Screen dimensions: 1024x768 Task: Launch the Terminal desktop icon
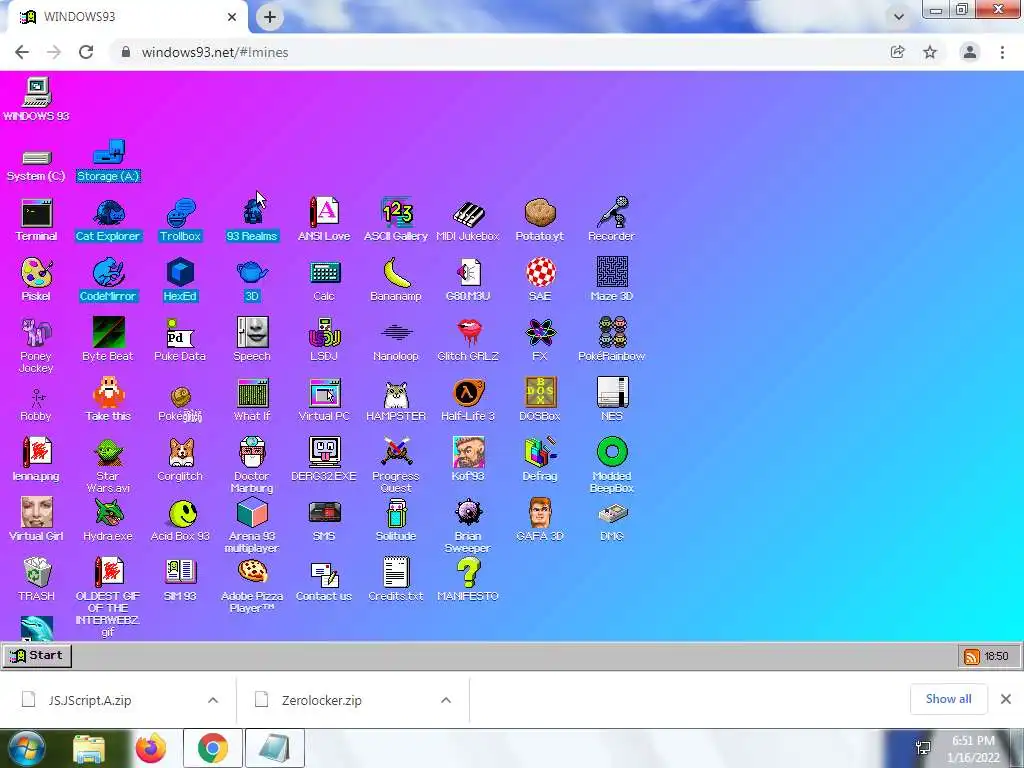[x=37, y=213]
